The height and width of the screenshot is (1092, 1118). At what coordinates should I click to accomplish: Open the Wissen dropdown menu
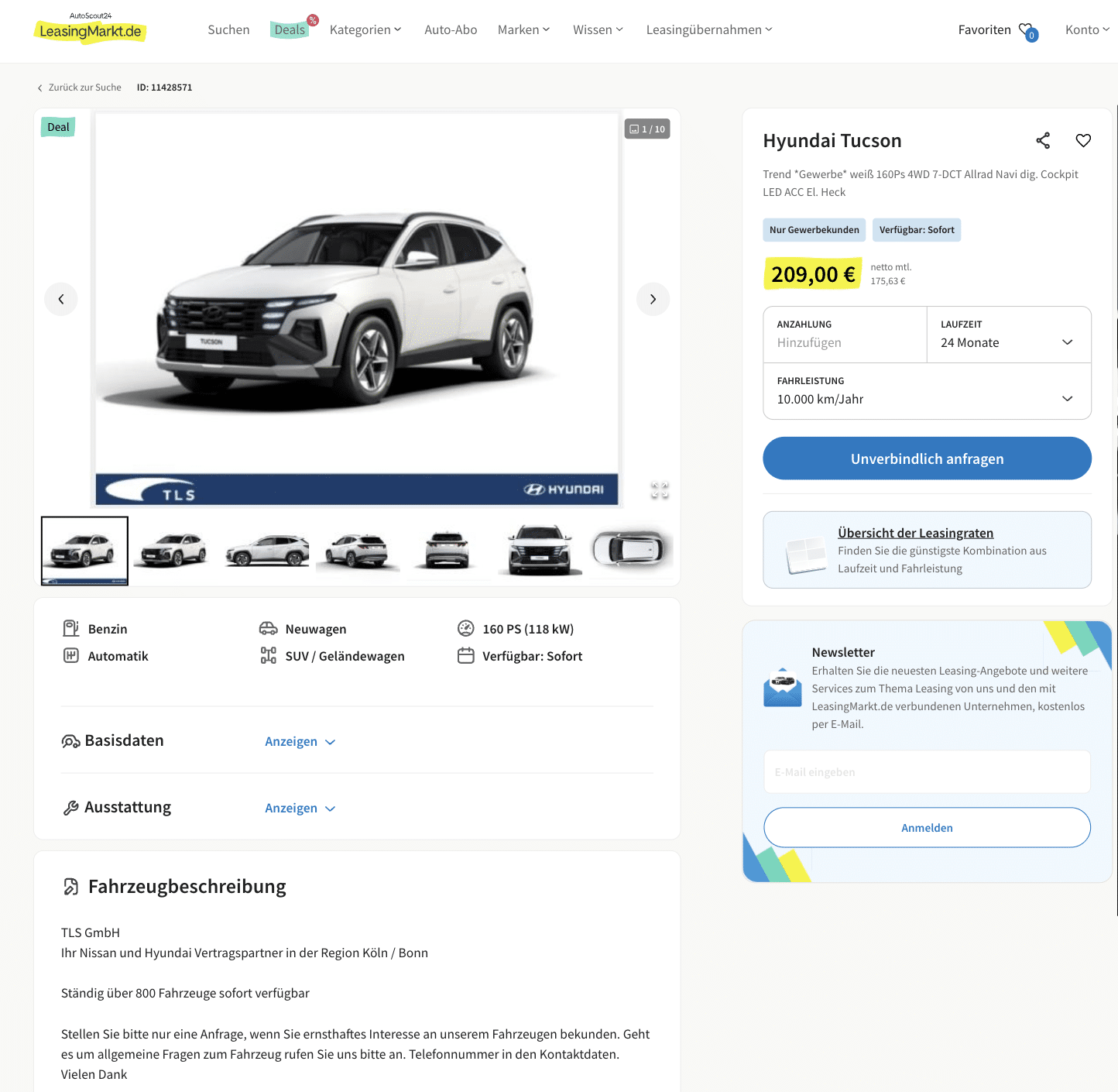[x=598, y=29]
